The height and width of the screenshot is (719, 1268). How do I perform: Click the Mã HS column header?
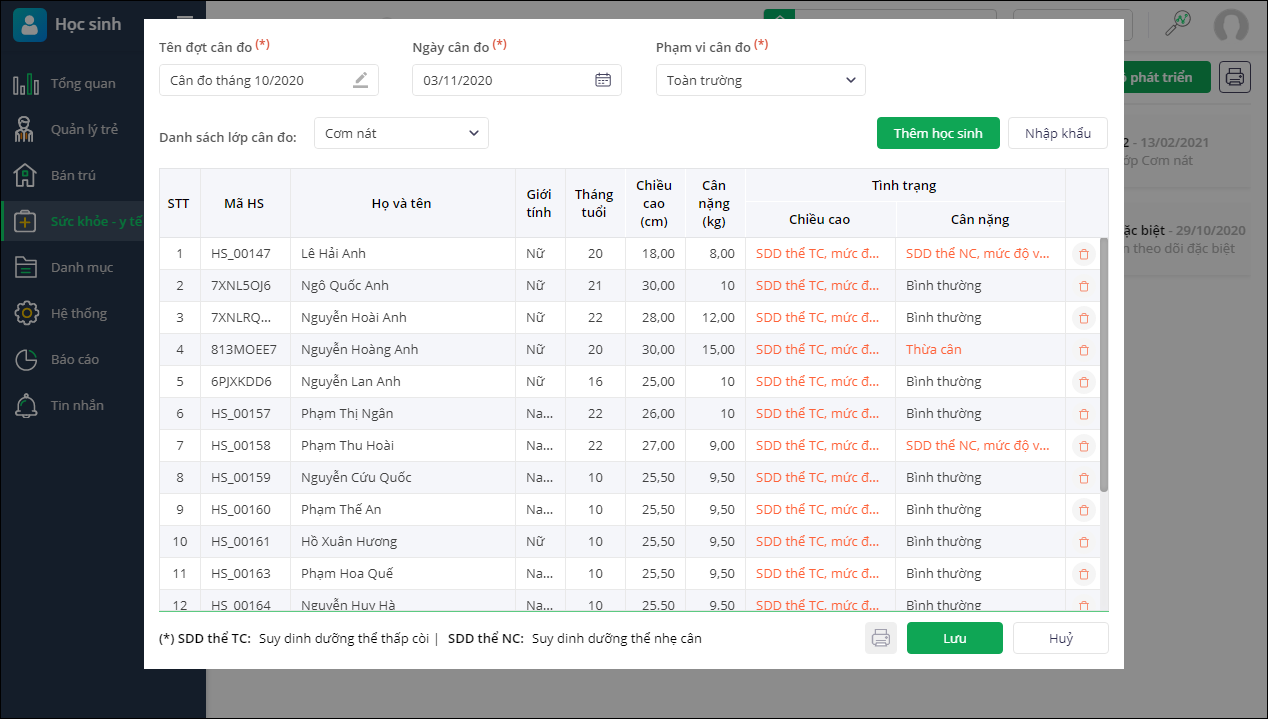click(245, 203)
